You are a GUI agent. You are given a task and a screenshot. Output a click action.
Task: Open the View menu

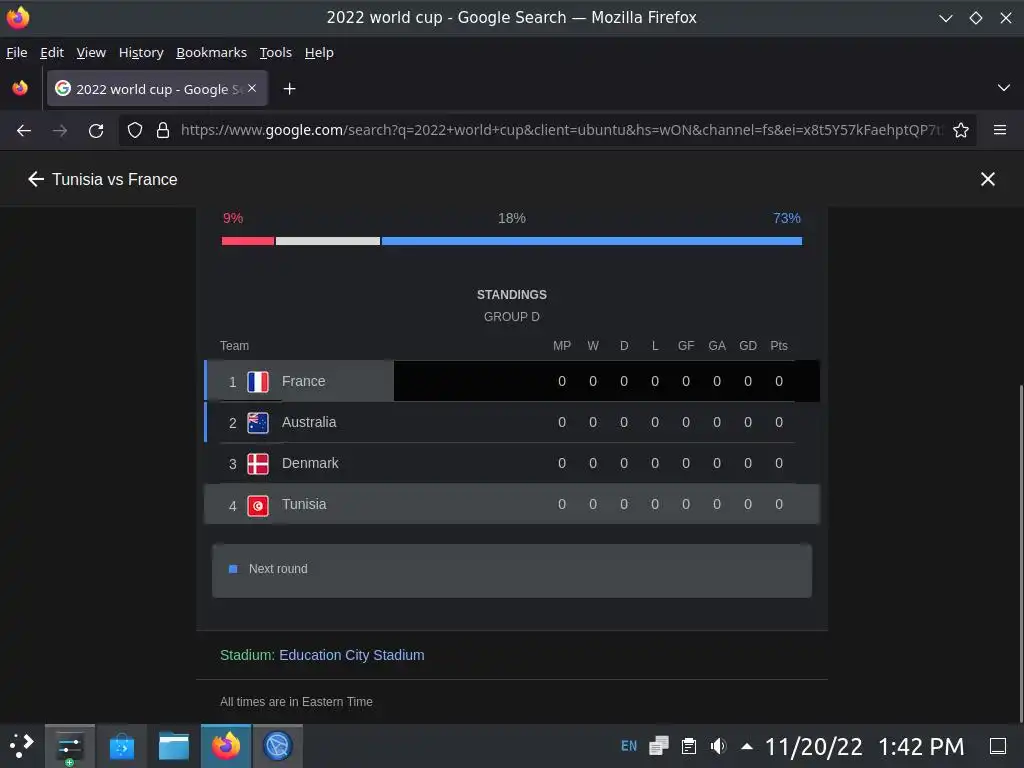pyautogui.click(x=91, y=52)
